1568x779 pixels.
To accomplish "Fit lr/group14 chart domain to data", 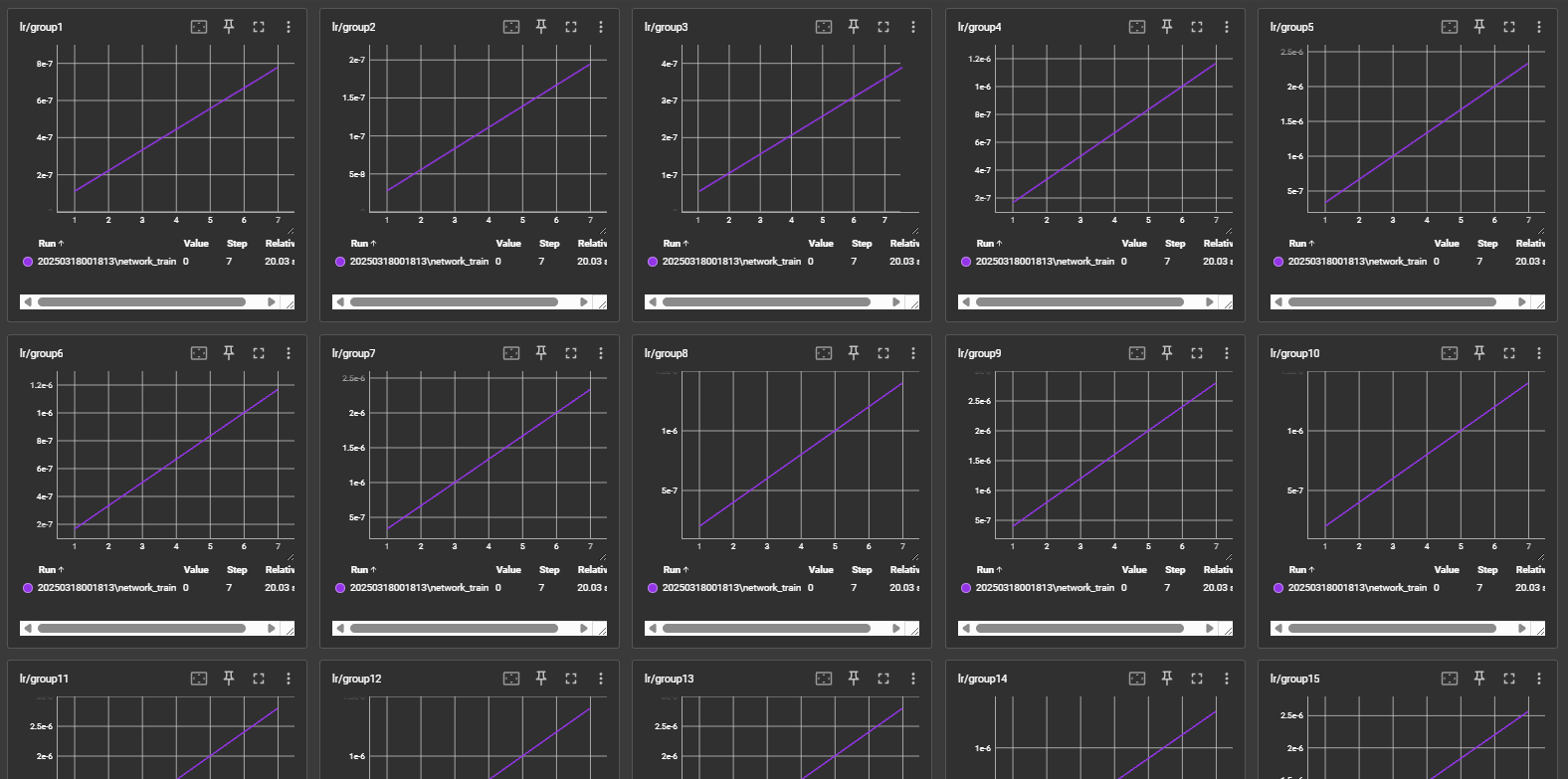I will point(1137,679).
